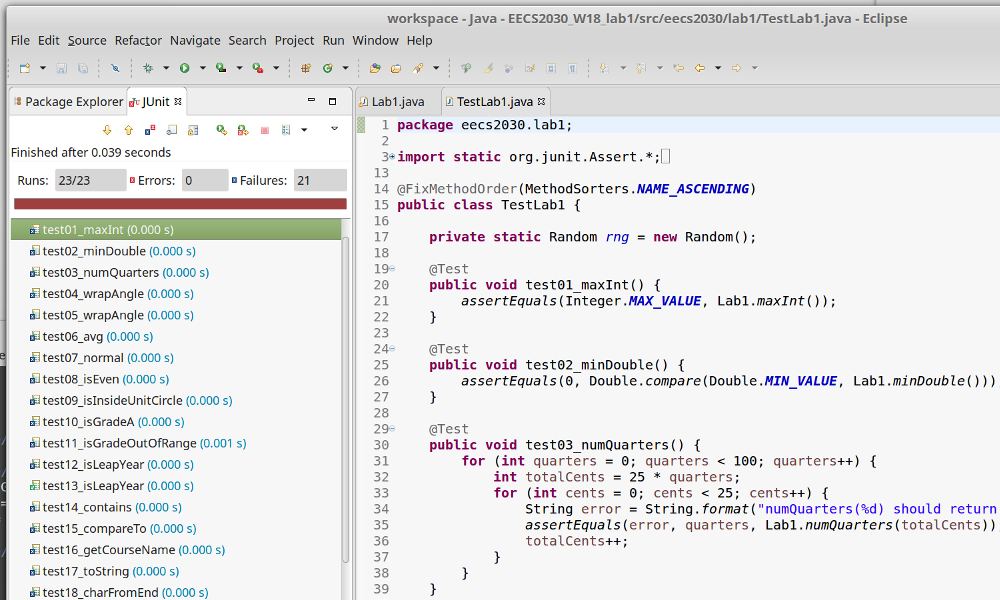This screenshot has width=1000, height=600.
Task: Collapse the test01_maxInt method fold marker
Action: pyautogui.click(x=391, y=269)
